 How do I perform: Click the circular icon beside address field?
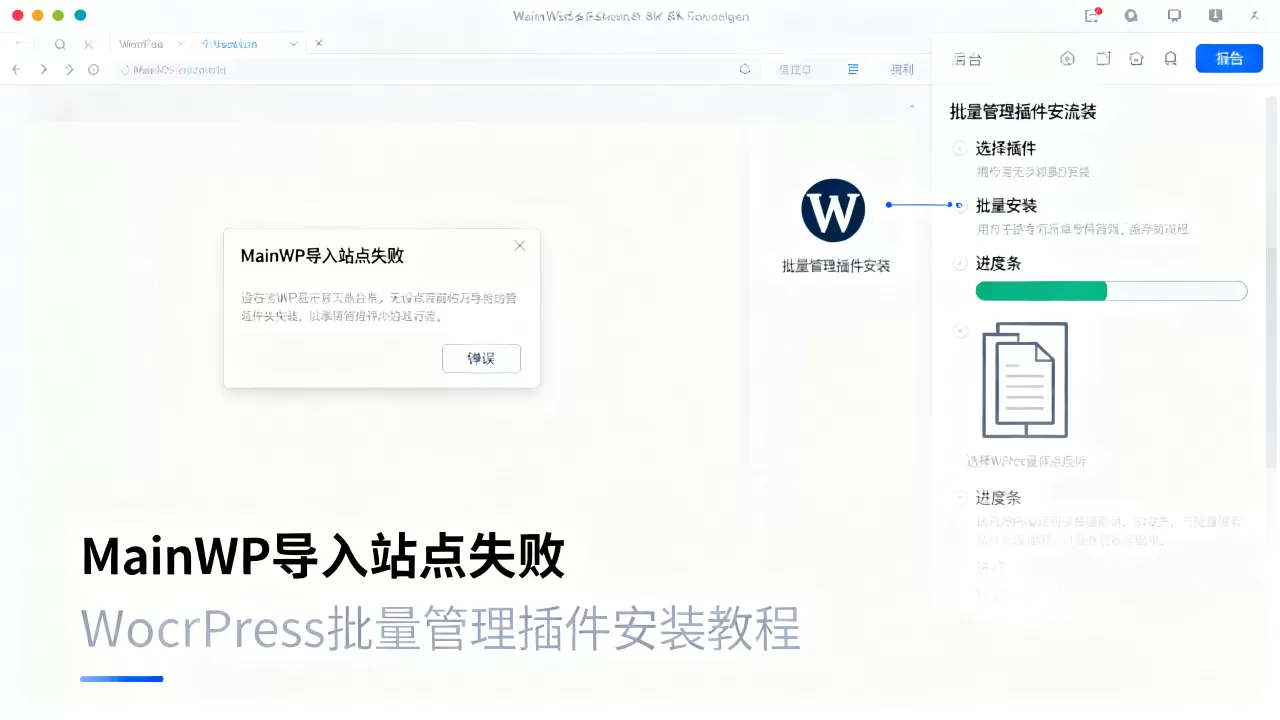click(x=93, y=70)
